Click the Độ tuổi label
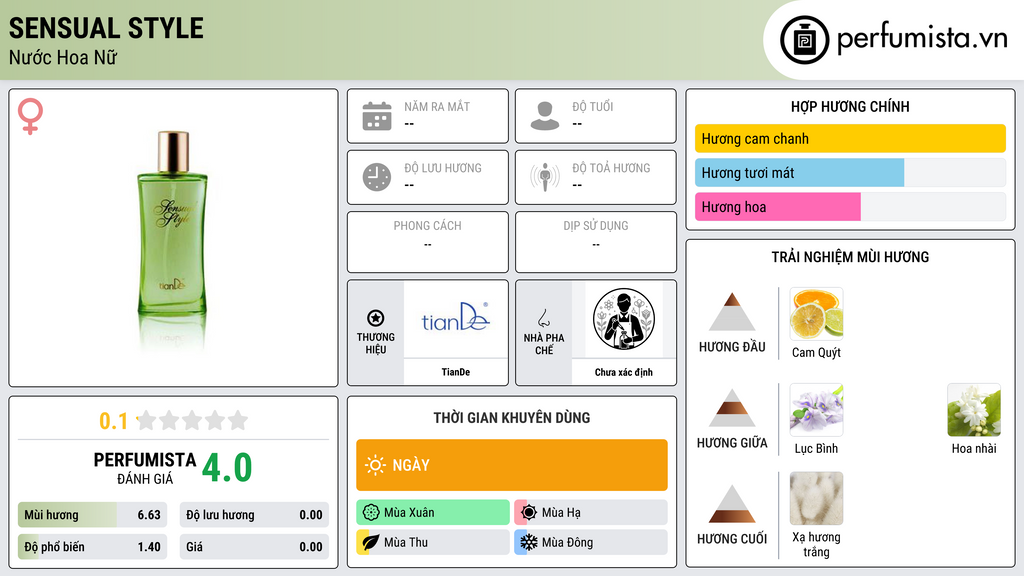 click(x=593, y=106)
